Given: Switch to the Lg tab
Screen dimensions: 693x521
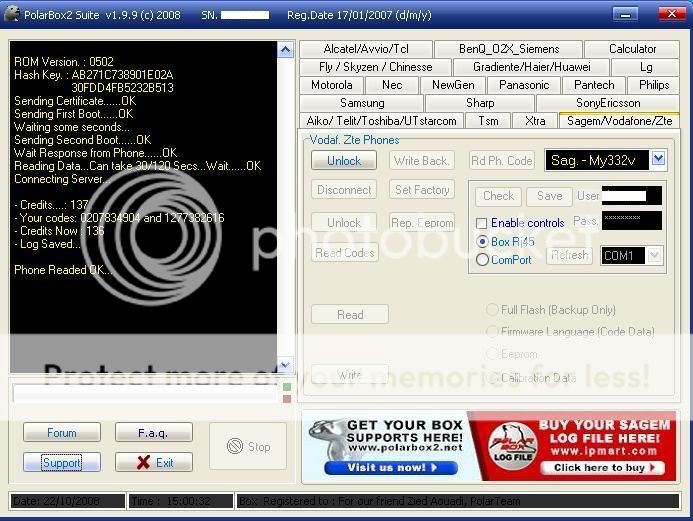Looking at the screenshot, I should [x=646, y=67].
